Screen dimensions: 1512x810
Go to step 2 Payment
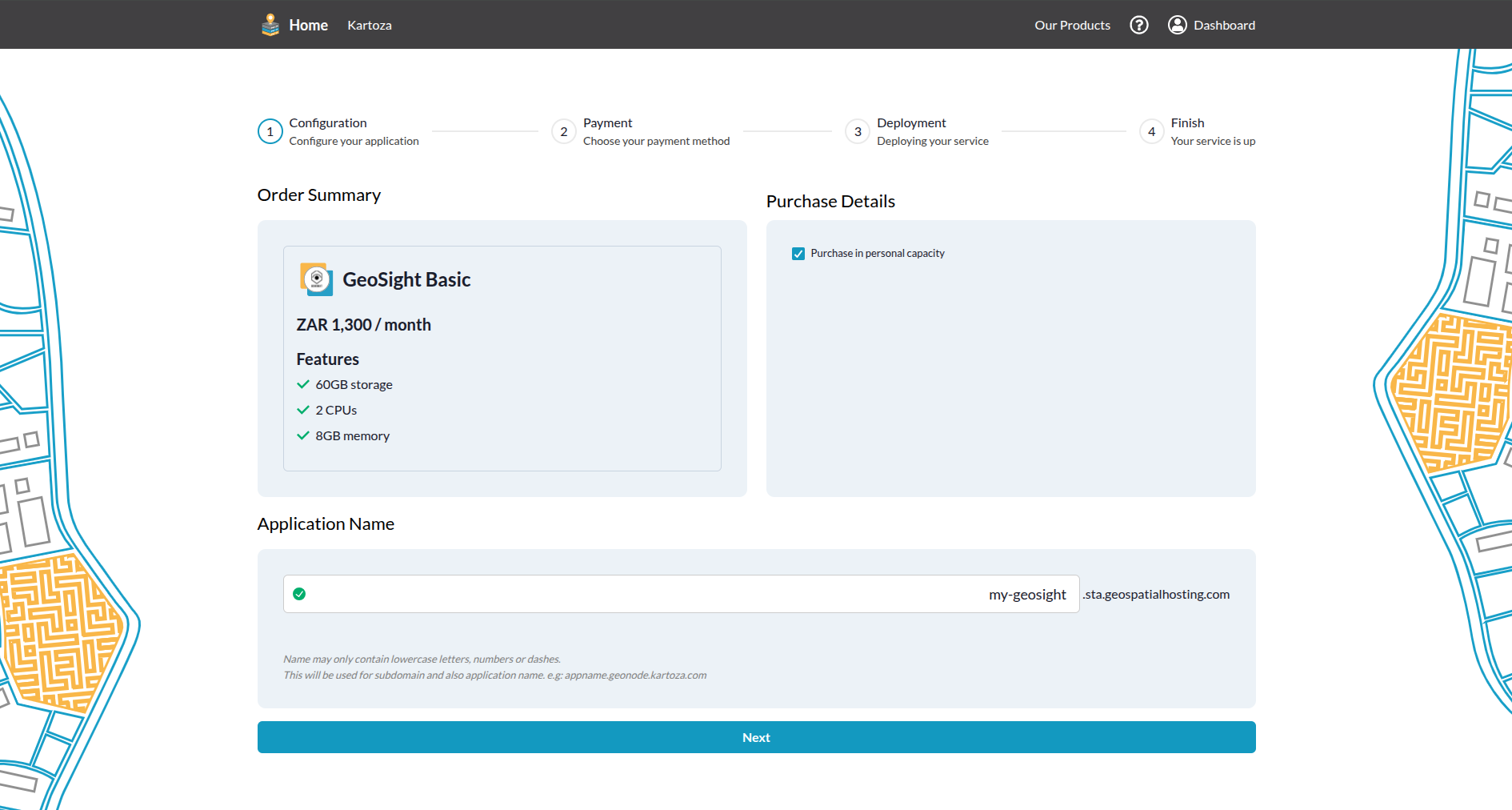click(x=564, y=131)
